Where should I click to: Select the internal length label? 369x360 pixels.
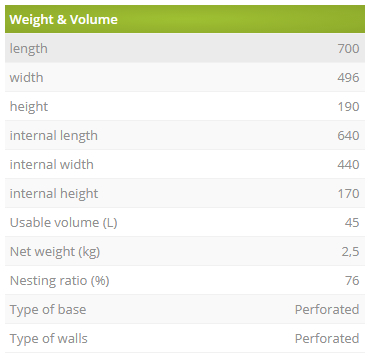click(x=54, y=136)
